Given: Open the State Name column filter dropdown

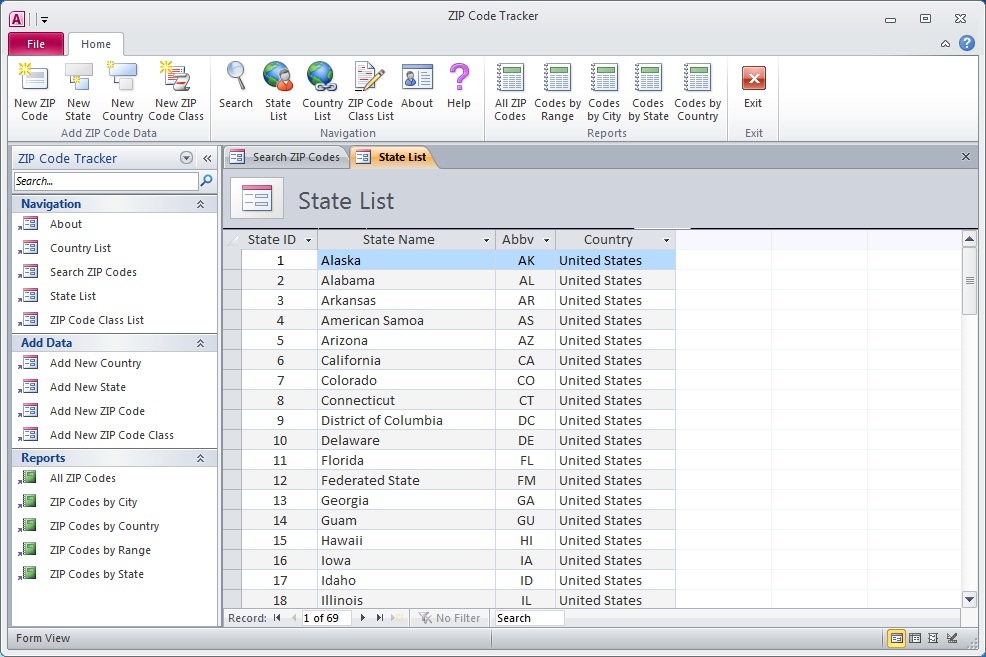Looking at the screenshot, I should pyautogui.click(x=486, y=240).
